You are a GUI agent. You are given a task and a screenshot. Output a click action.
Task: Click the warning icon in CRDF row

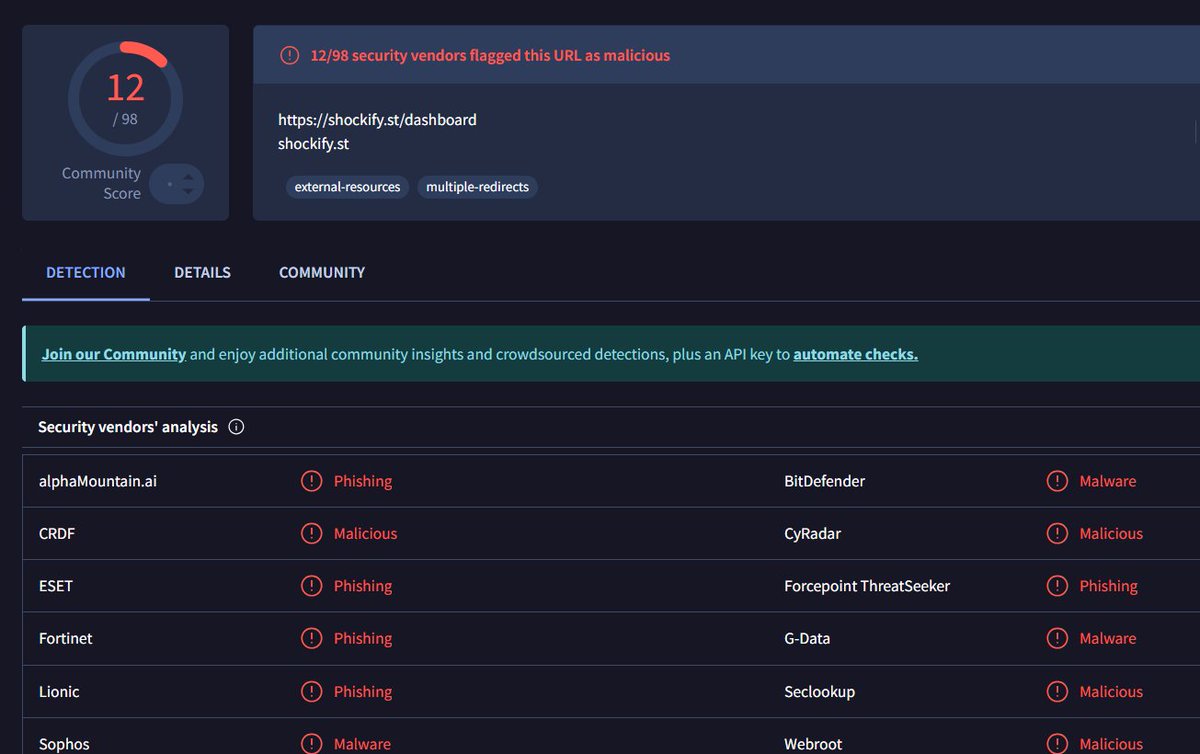[312, 533]
